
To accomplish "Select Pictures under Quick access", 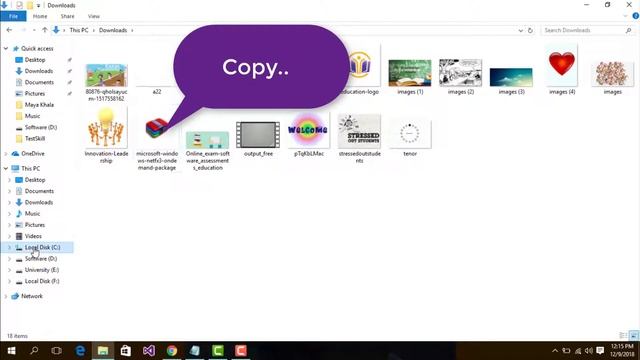I will (x=35, y=93).
